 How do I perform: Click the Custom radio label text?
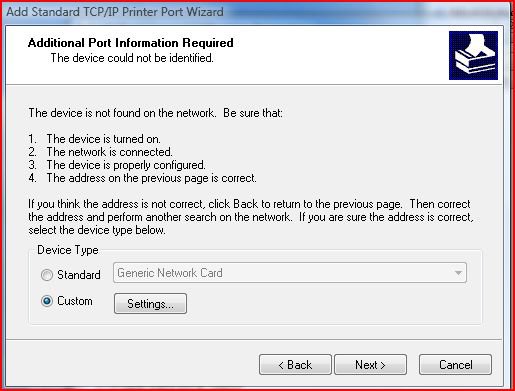[75, 301]
